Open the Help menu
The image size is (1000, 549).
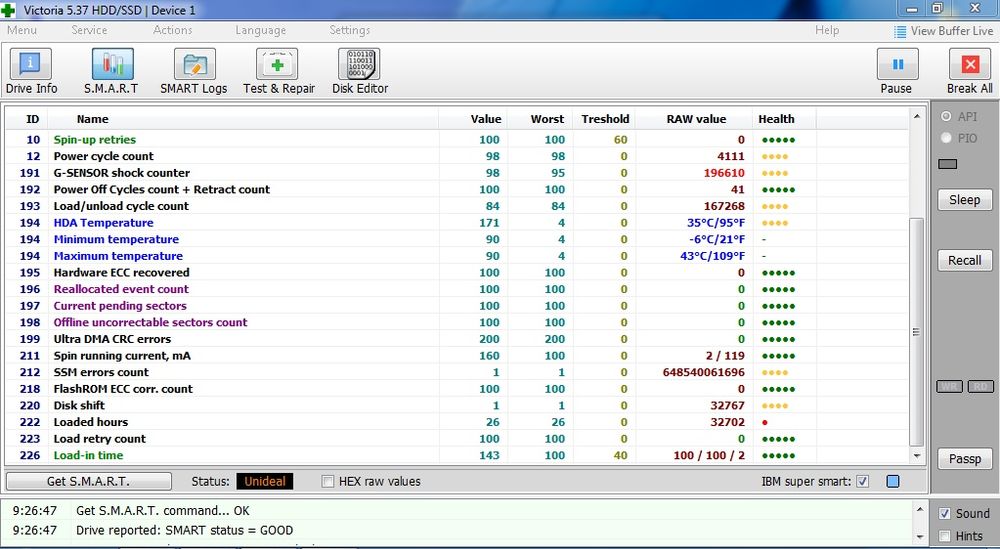pyautogui.click(x=827, y=30)
